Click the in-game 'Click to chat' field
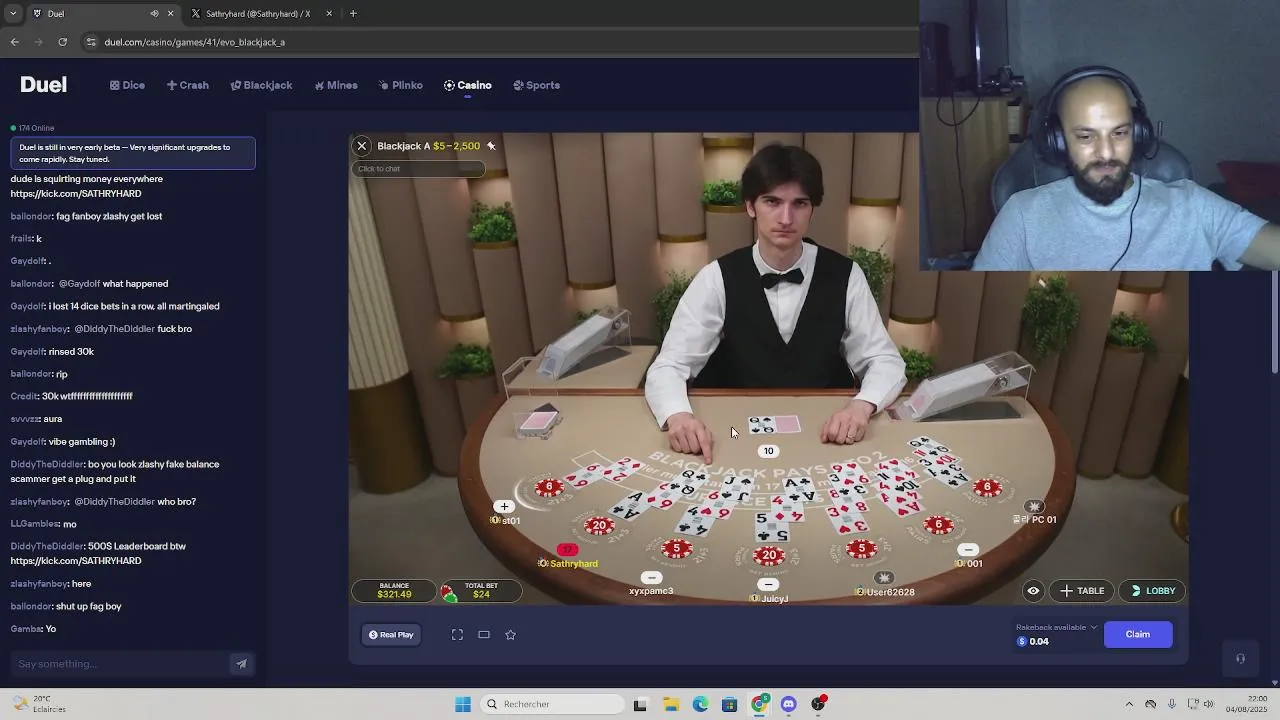The image size is (1280, 720). coord(418,169)
